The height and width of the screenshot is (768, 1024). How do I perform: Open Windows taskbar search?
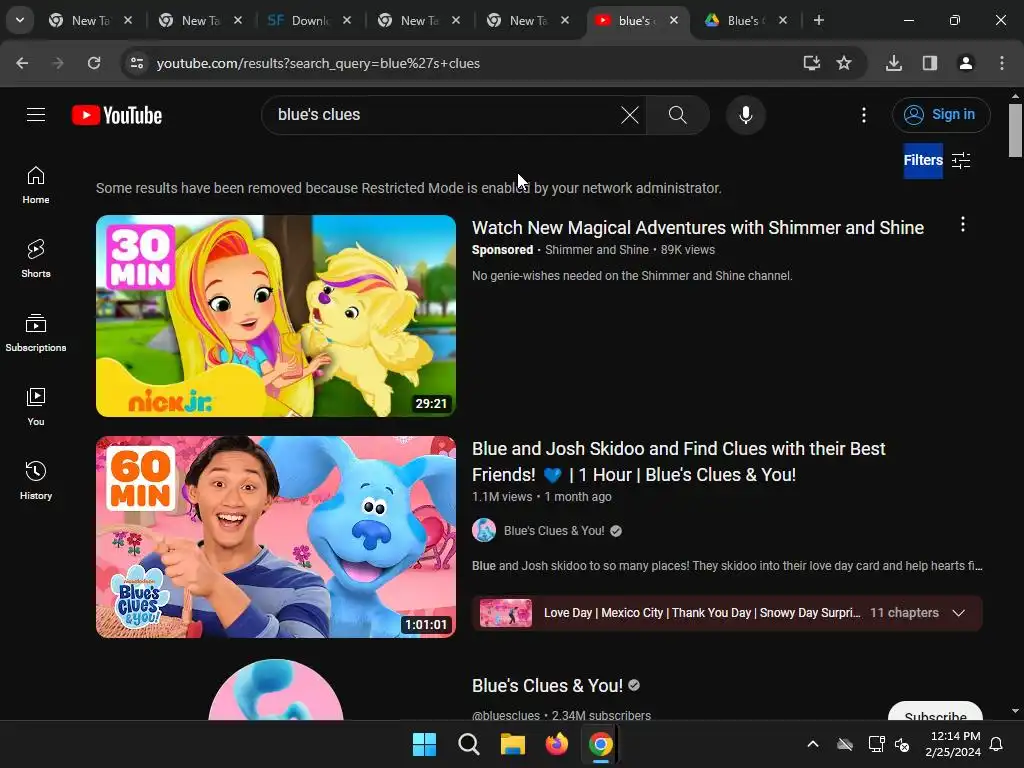click(x=468, y=744)
